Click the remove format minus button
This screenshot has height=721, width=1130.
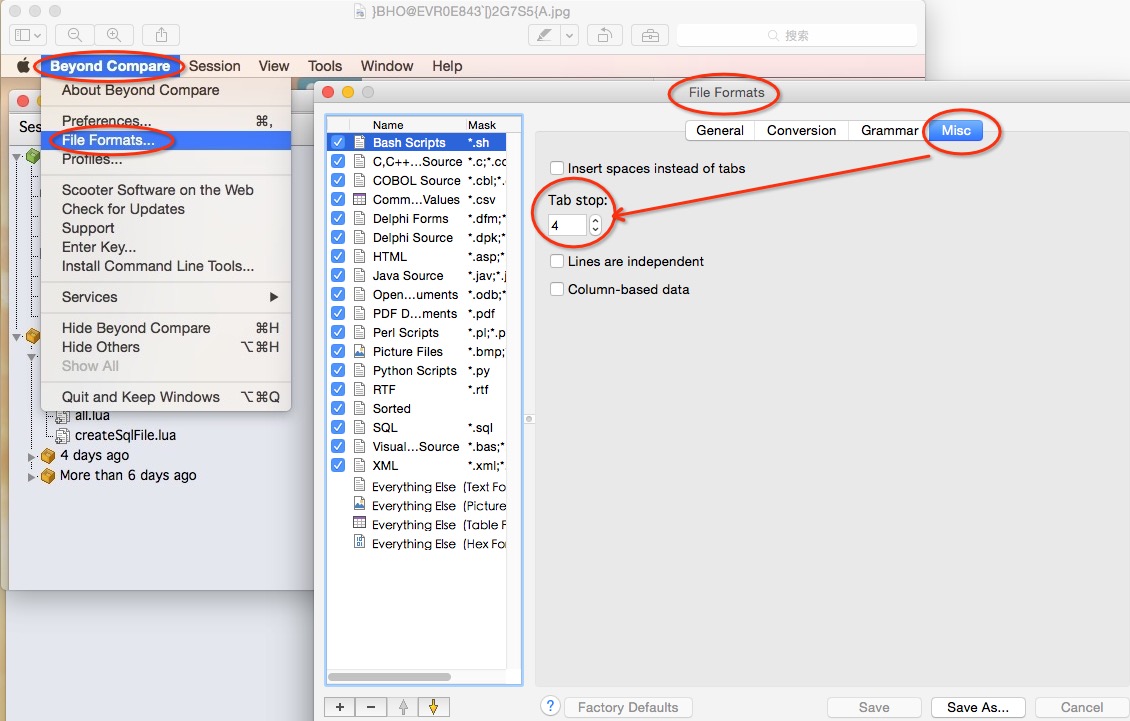pyautogui.click(x=371, y=707)
